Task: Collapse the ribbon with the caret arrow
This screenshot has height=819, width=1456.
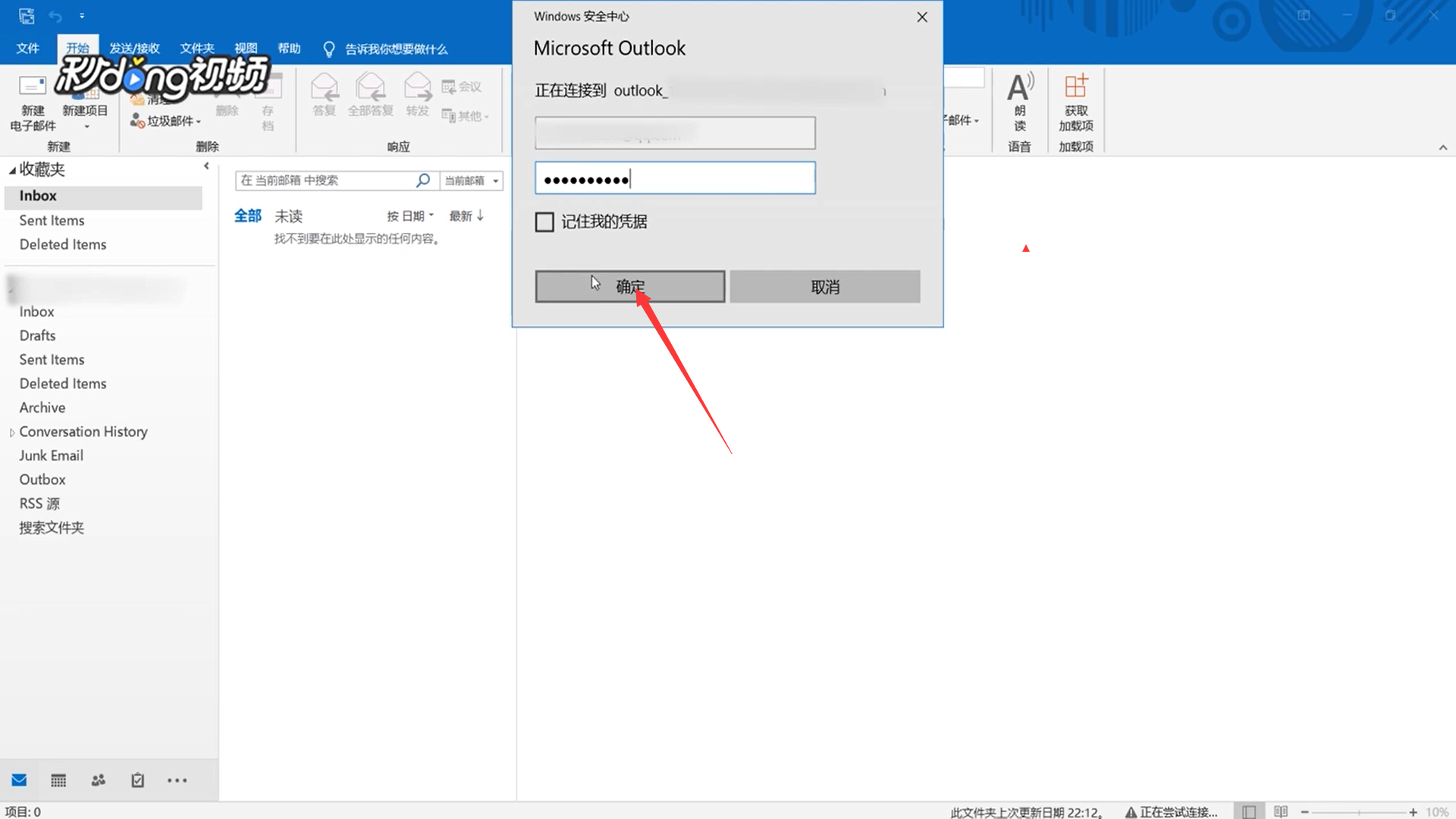Action: (x=1443, y=148)
